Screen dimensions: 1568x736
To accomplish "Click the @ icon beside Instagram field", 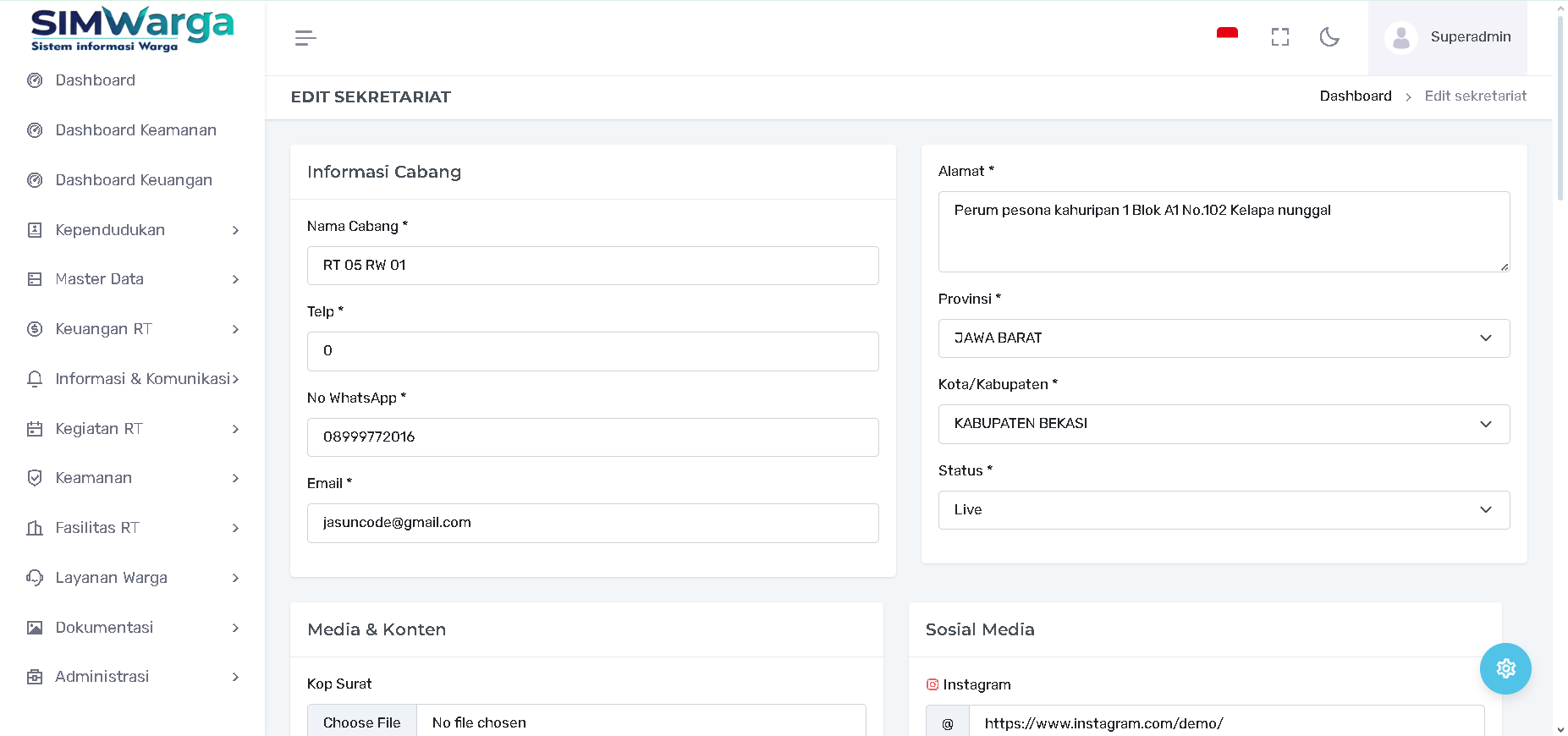I will coord(948,723).
